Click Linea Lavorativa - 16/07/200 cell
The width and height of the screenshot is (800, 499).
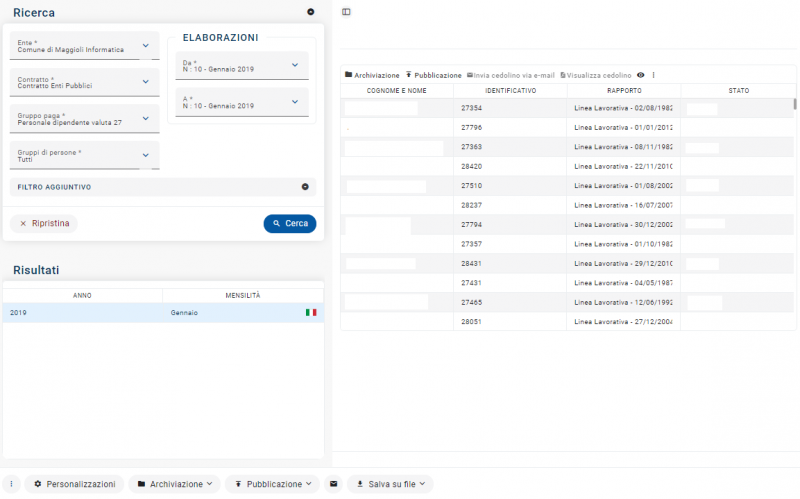(x=623, y=205)
